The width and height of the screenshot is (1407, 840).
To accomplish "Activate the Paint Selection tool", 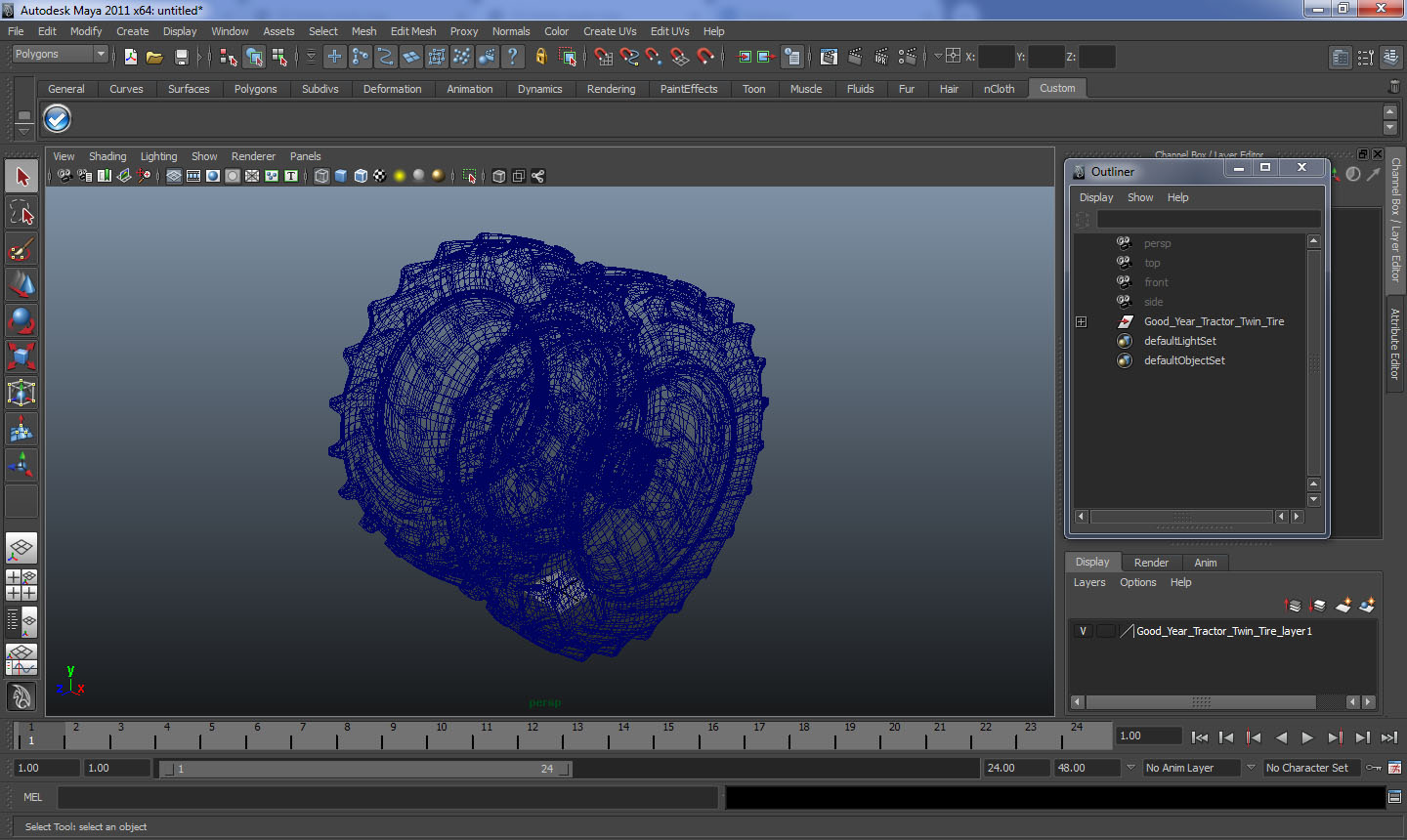I will (21, 249).
